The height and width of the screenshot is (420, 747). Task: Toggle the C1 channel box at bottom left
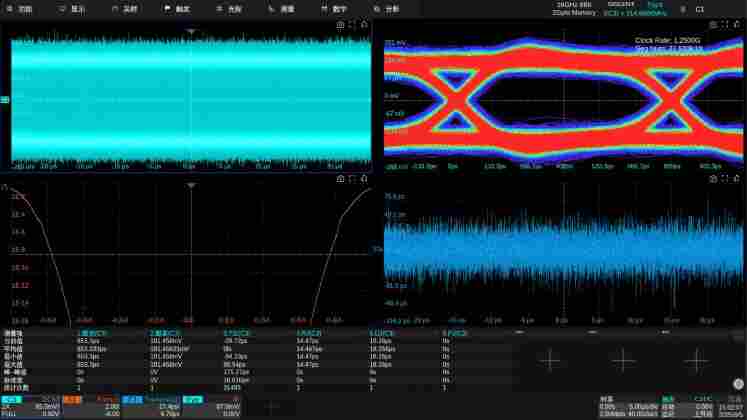30,405
